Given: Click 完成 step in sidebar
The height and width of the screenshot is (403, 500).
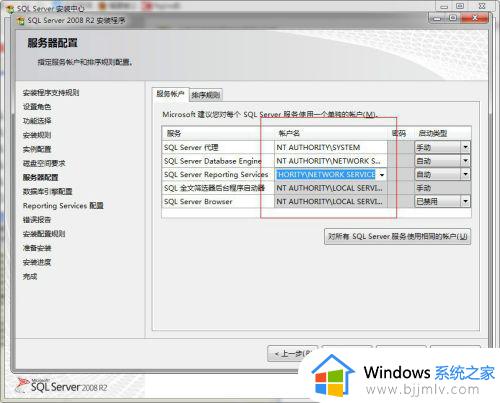Looking at the screenshot, I should 30,276.
